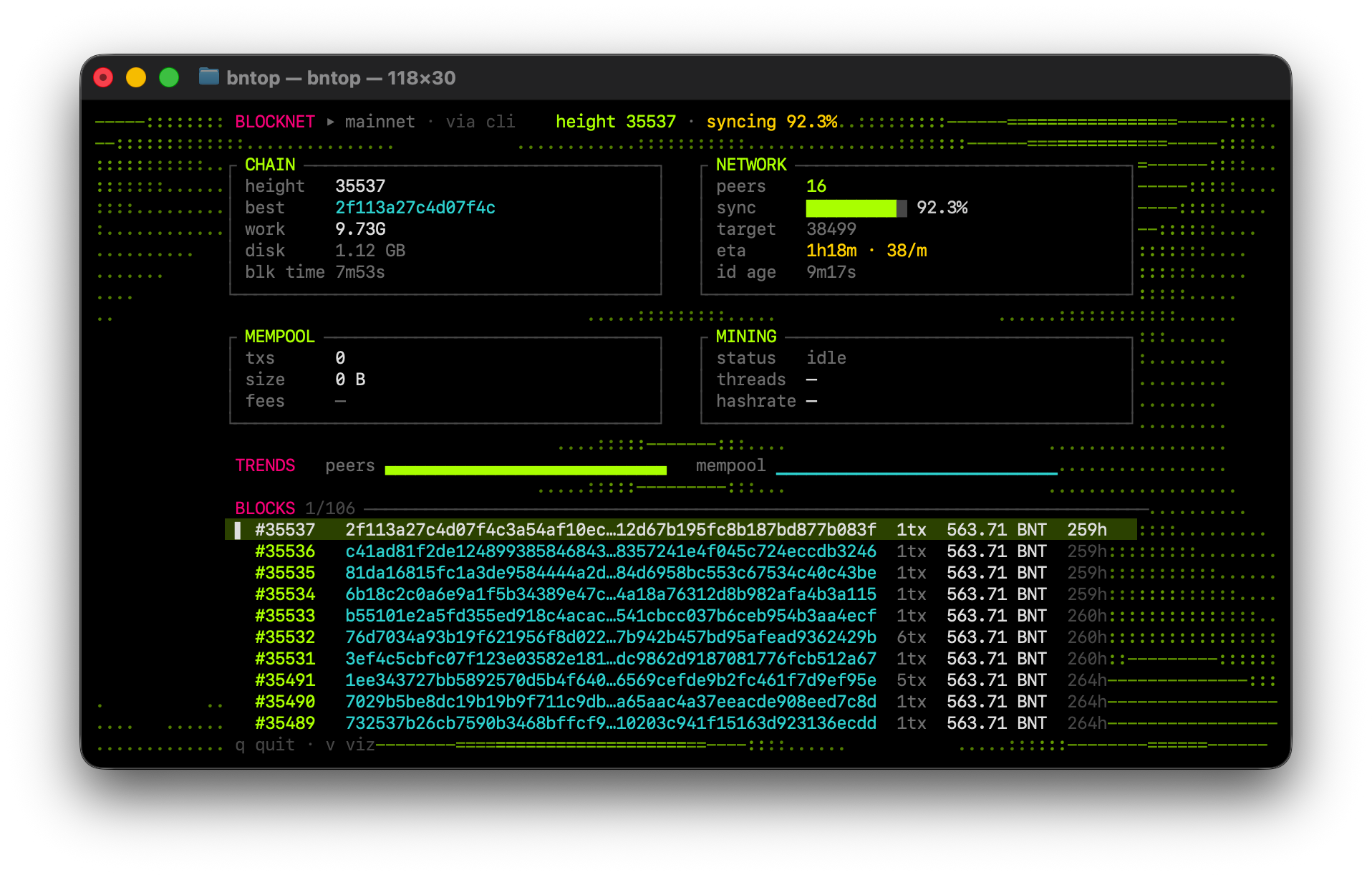Click the best block hash 2f113a27c4d07f4c
Image resolution: width=1372 pixels, height=875 pixels.
pyautogui.click(x=415, y=208)
